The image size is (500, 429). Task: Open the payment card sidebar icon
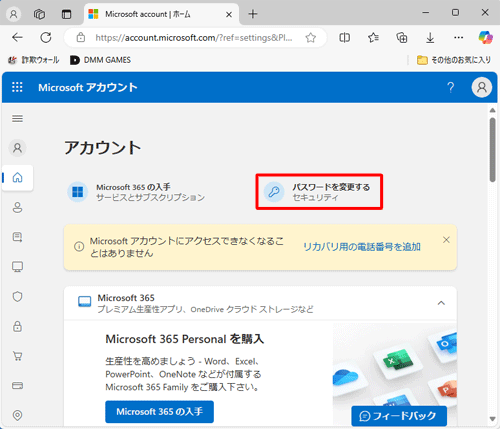(17, 386)
